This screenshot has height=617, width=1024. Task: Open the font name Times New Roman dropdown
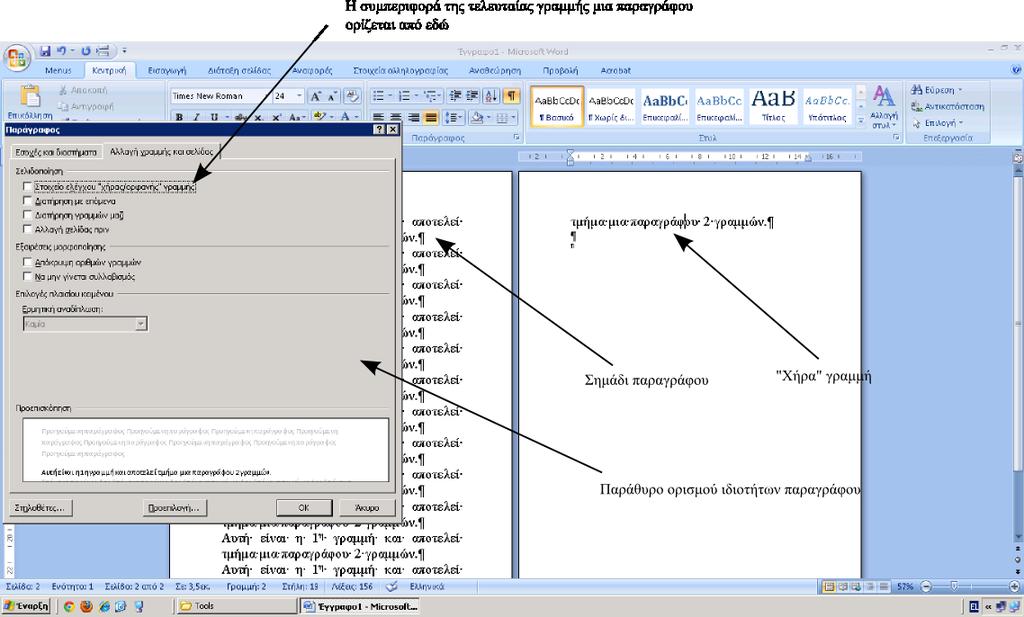click(x=268, y=96)
